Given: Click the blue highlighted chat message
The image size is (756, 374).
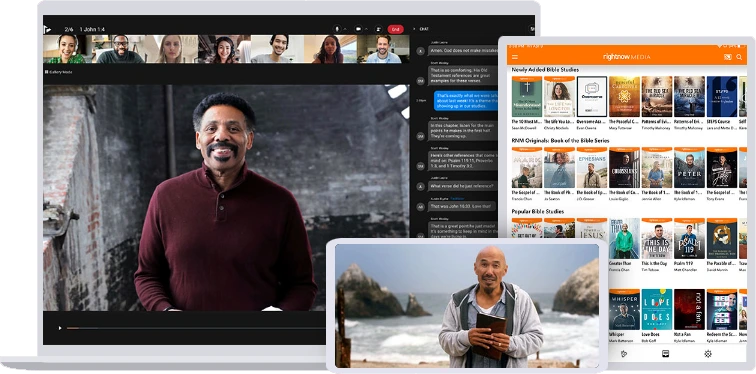Looking at the screenshot, I should (466, 101).
